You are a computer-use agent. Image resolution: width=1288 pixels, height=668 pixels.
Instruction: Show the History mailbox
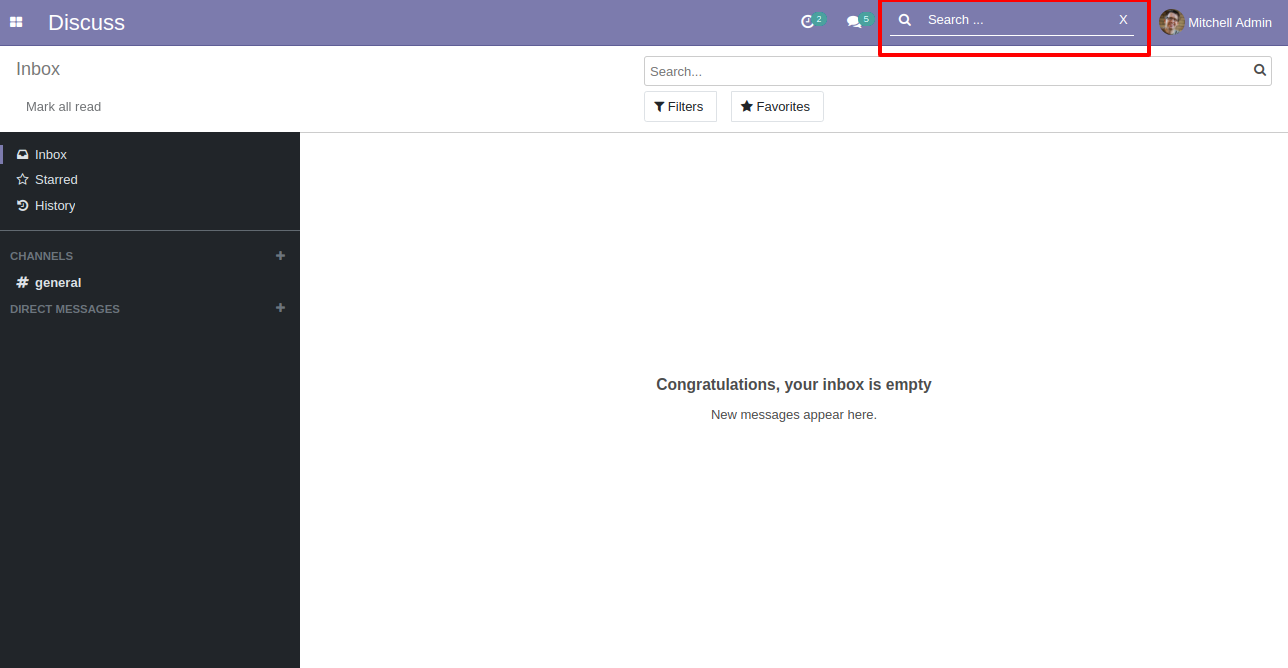click(x=55, y=206)
